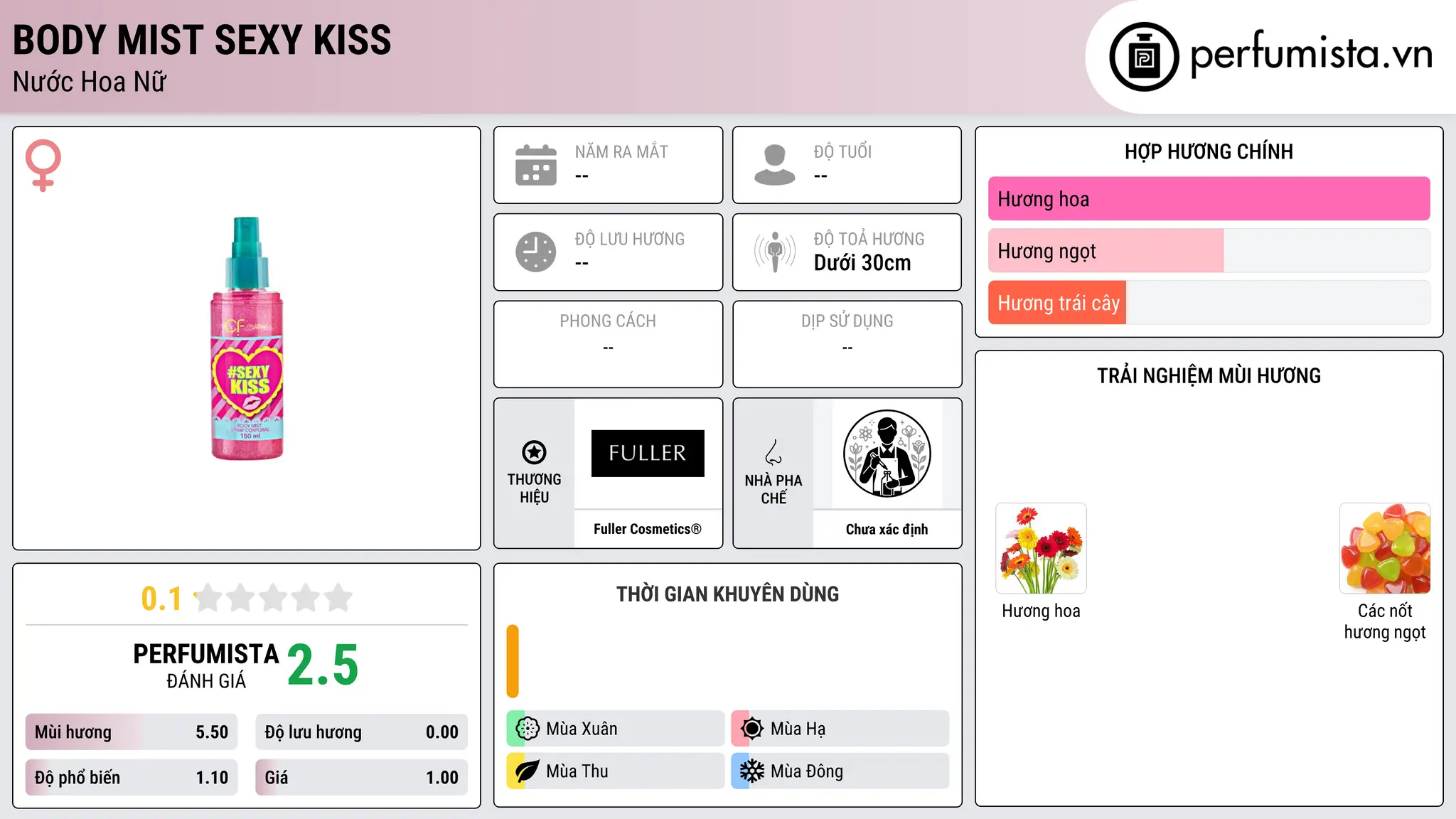The image size is (1456, 819).
Task: Click the orange 0.1 user rating
Action: pyautogui.click(x=161, y=599)
